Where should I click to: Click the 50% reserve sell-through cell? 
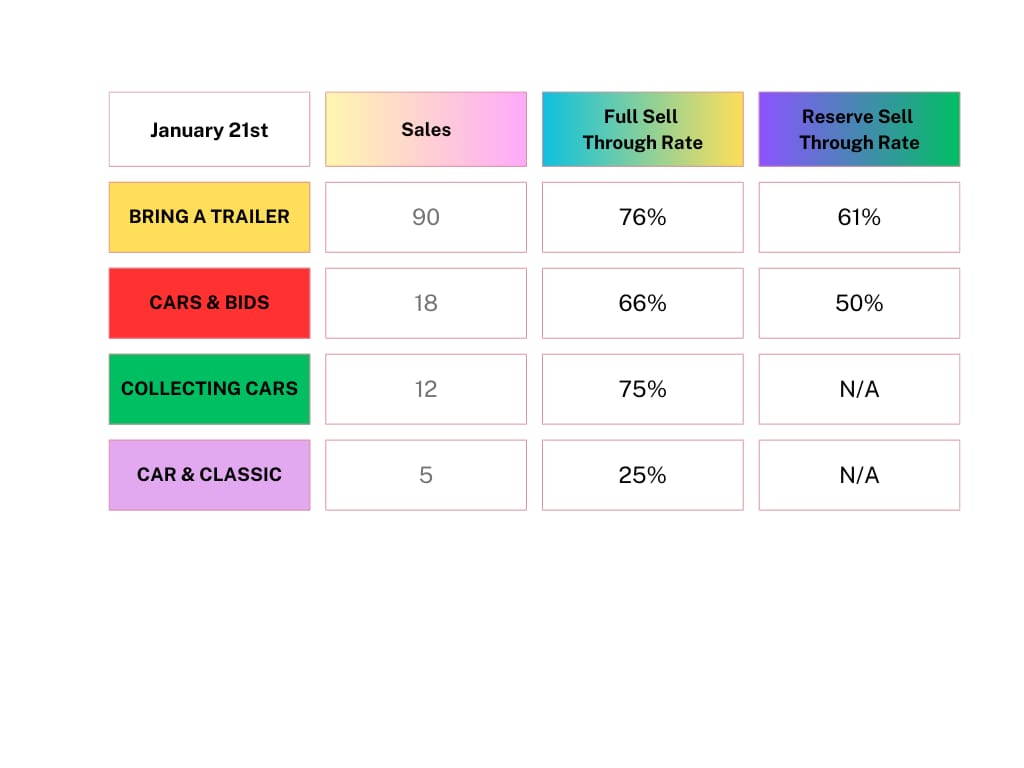pos(859,303)
